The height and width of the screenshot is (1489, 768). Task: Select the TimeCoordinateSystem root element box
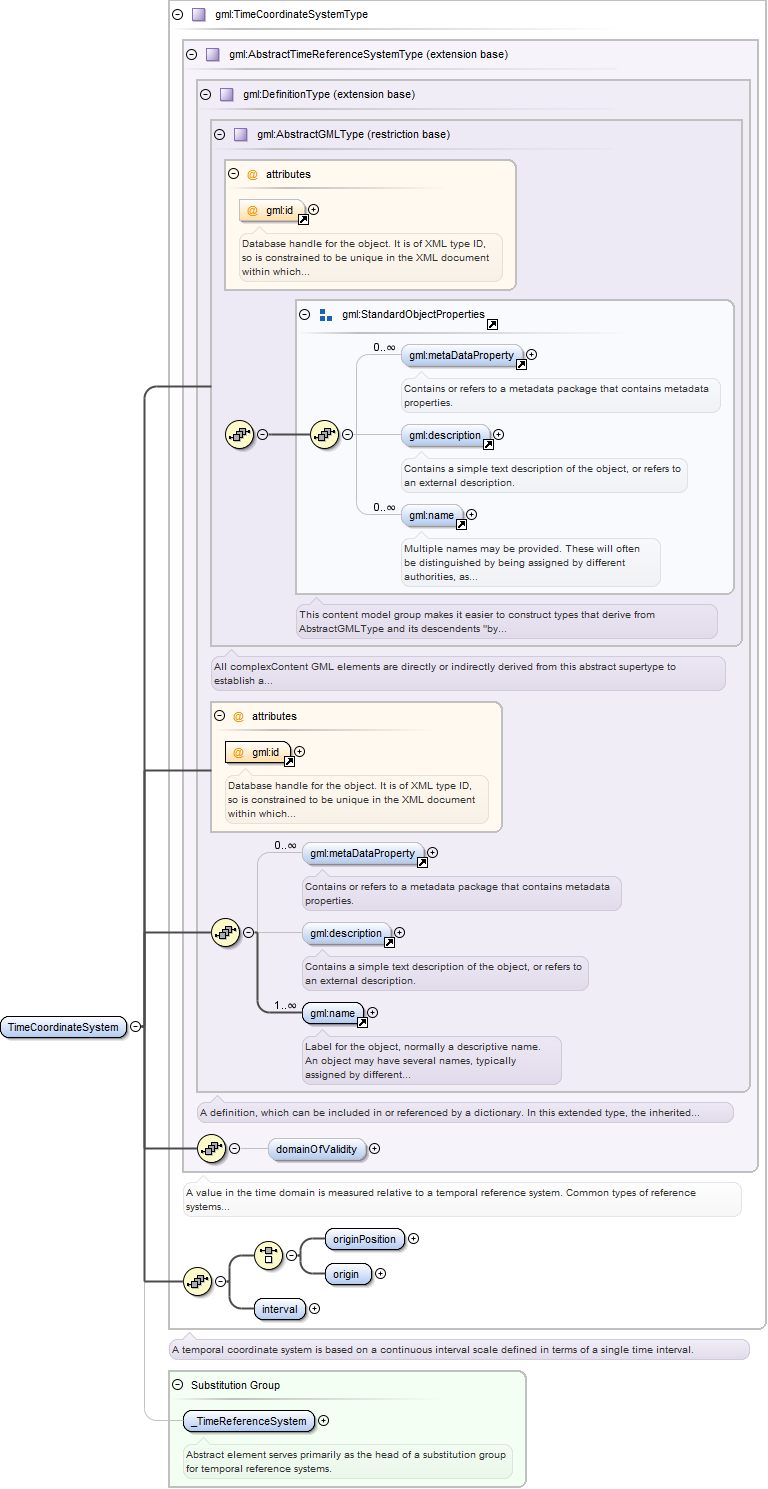(64, 1027)
